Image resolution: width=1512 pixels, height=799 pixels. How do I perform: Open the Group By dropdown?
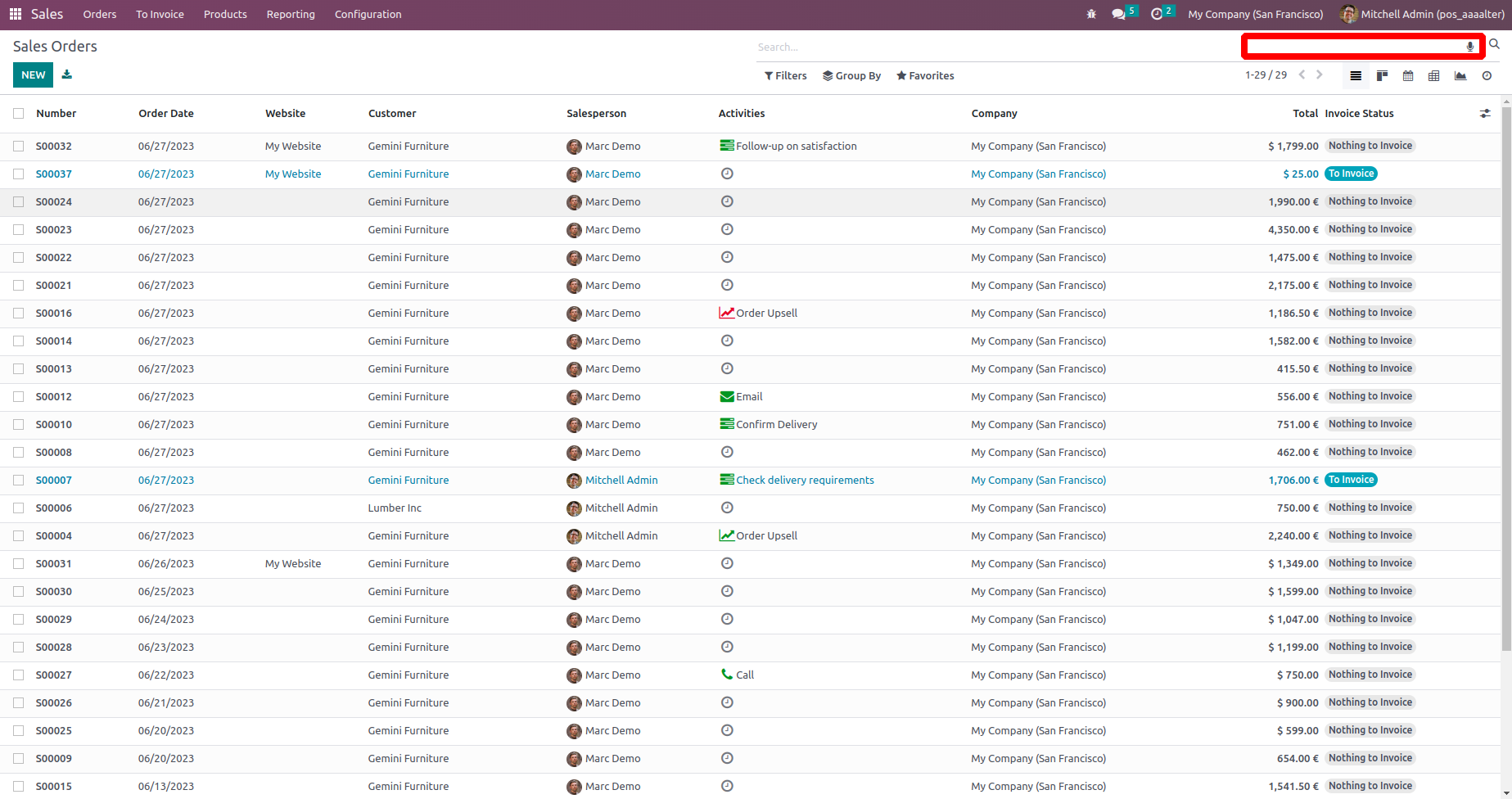(x=852, y=75)
